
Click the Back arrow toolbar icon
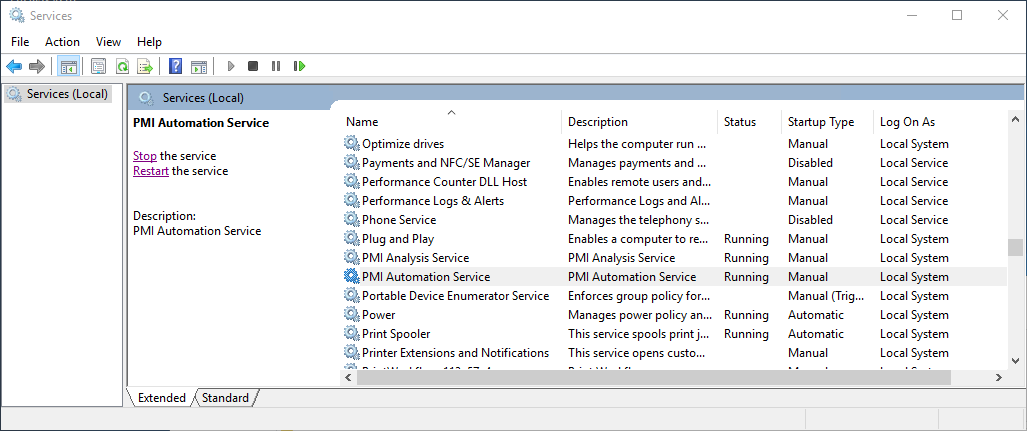[14, 66]
